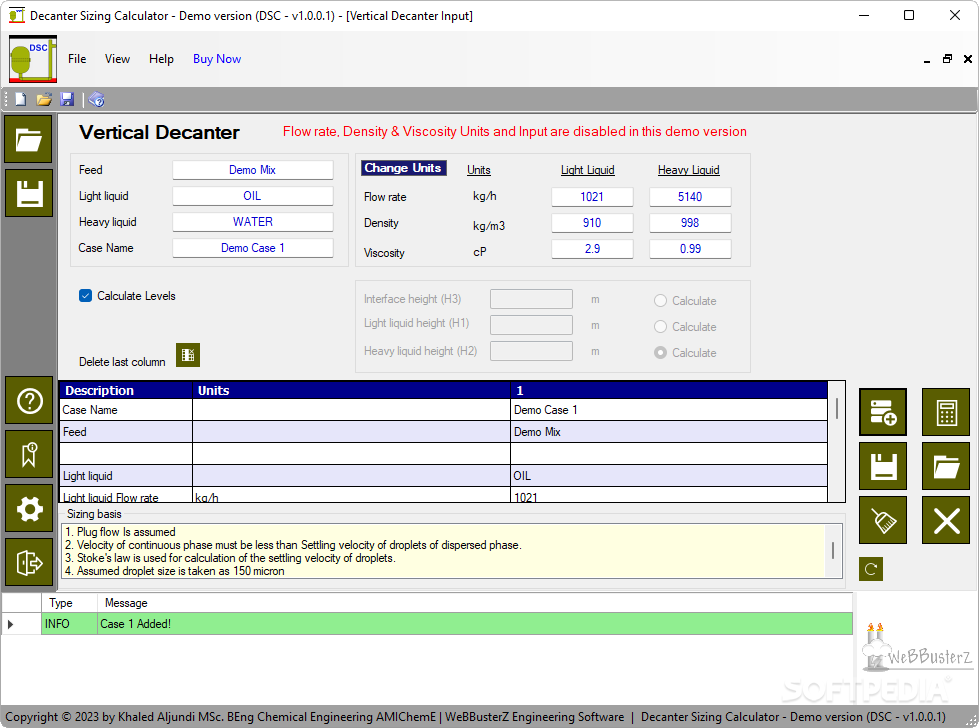Click column header 1 in results table
979x728 pixels.
coord(669,390)
